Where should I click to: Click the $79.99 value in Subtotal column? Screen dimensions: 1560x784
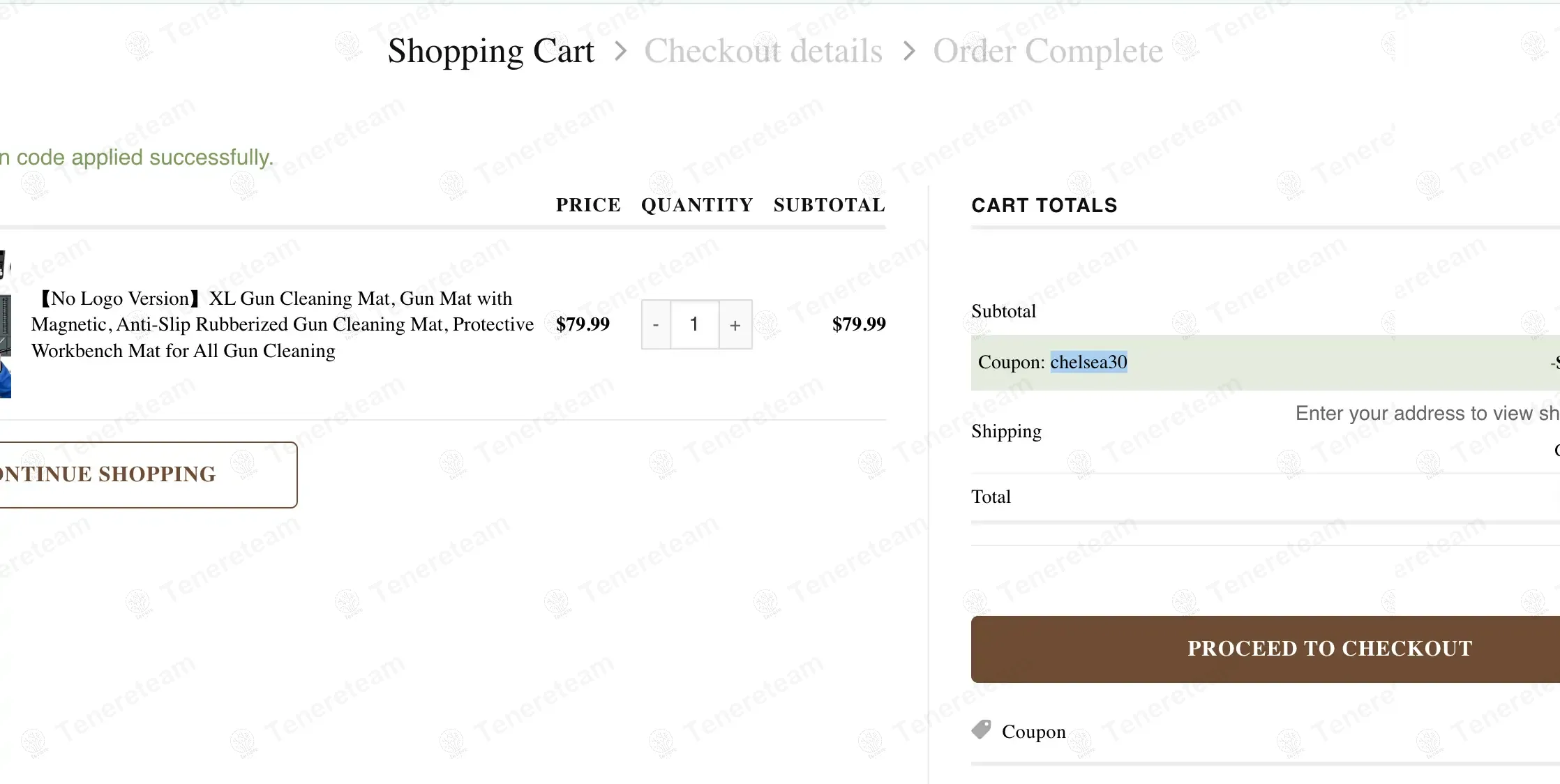[x=859, y=324]
